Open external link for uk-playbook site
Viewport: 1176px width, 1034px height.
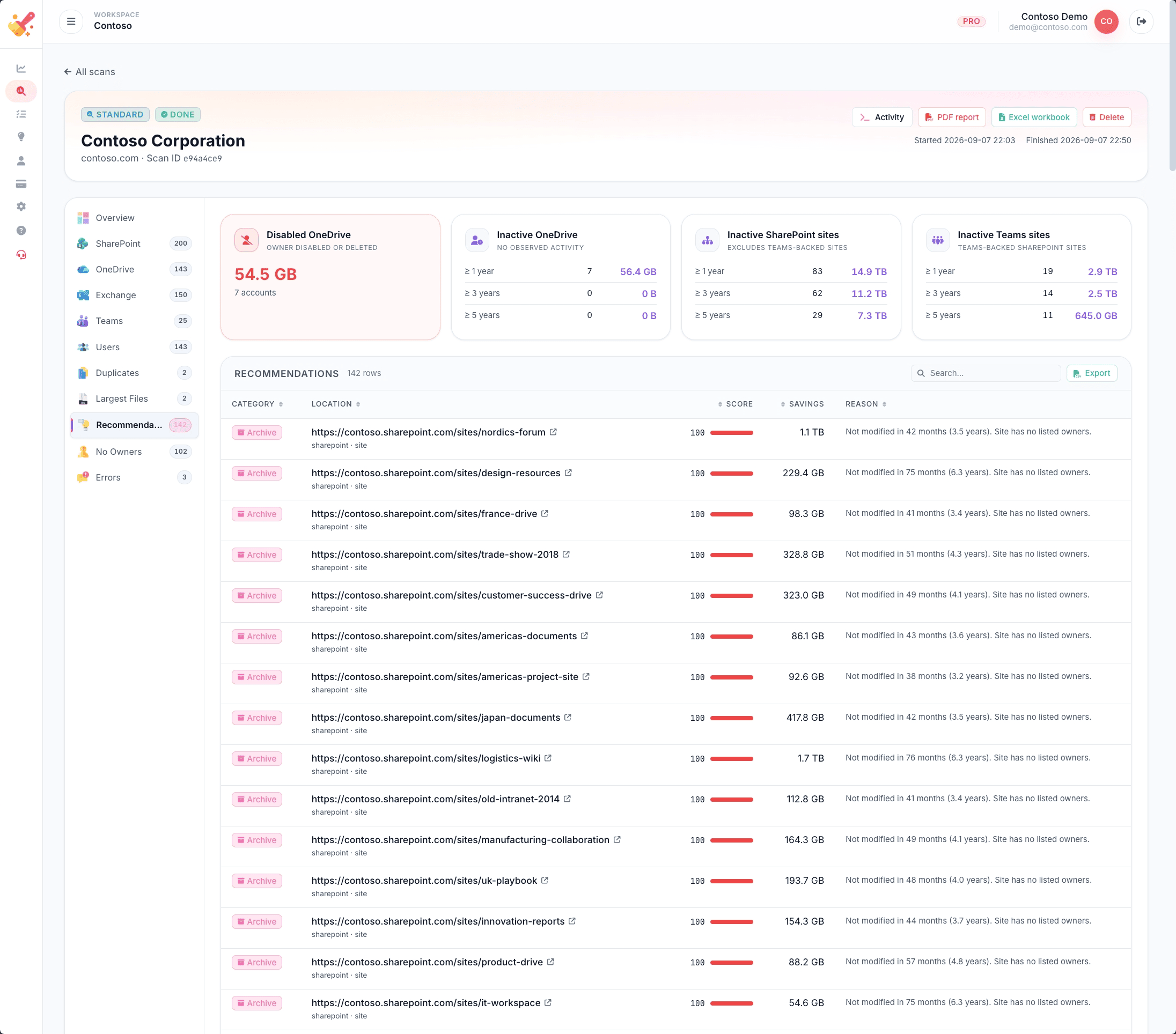545,881
